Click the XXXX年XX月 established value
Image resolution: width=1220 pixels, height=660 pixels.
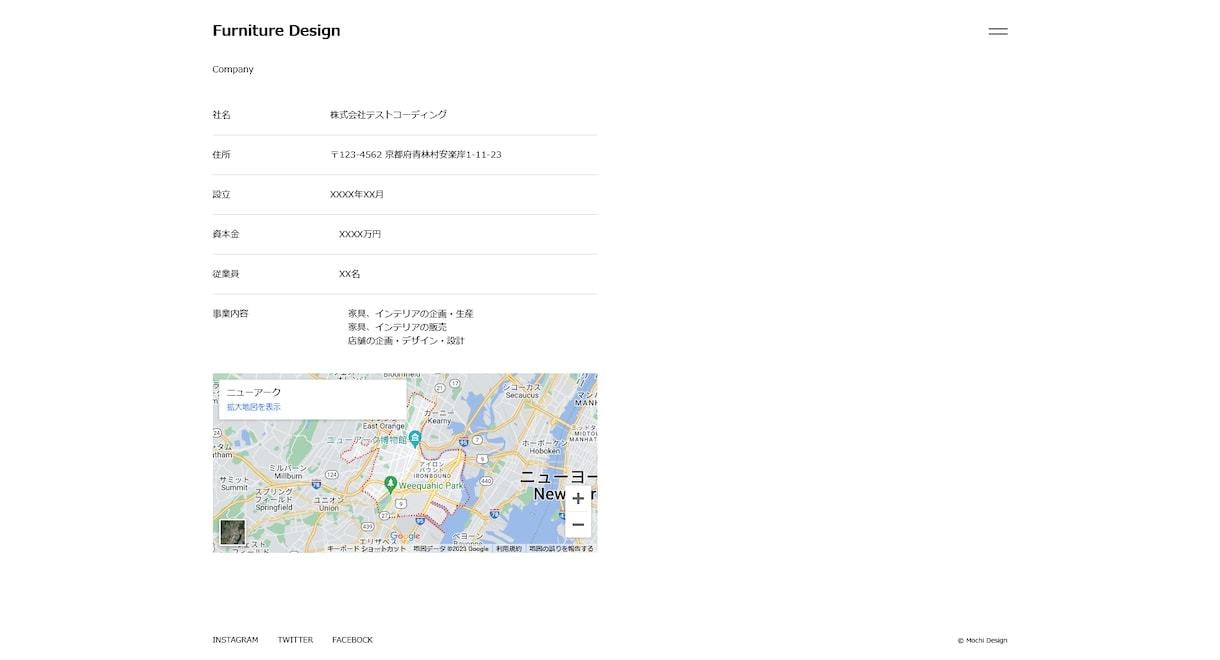pos(357,194)
